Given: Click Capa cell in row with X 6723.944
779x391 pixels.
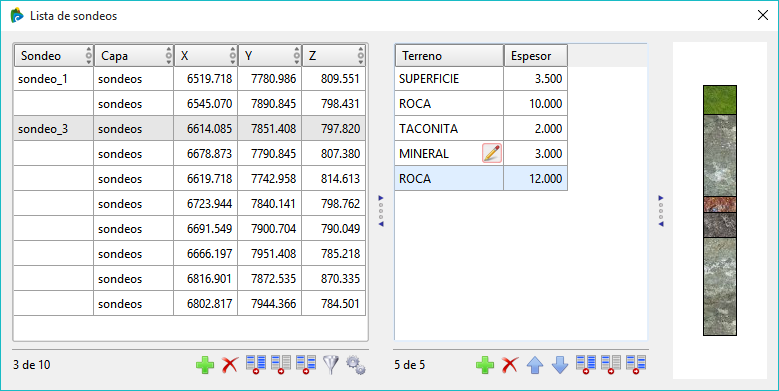Looking at the screenshot, I should coord(134,204).
